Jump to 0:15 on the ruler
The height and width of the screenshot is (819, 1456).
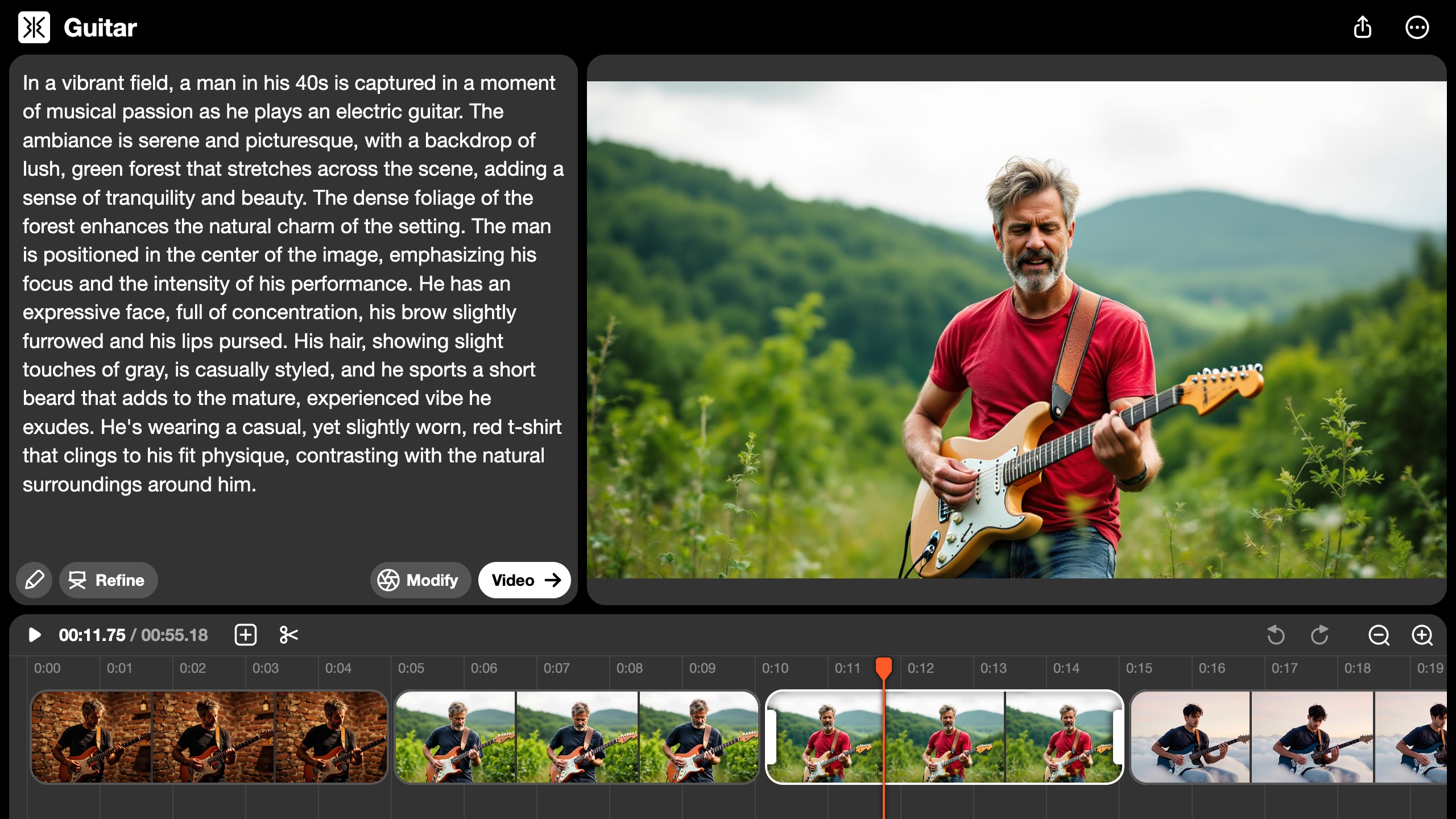1139,668
